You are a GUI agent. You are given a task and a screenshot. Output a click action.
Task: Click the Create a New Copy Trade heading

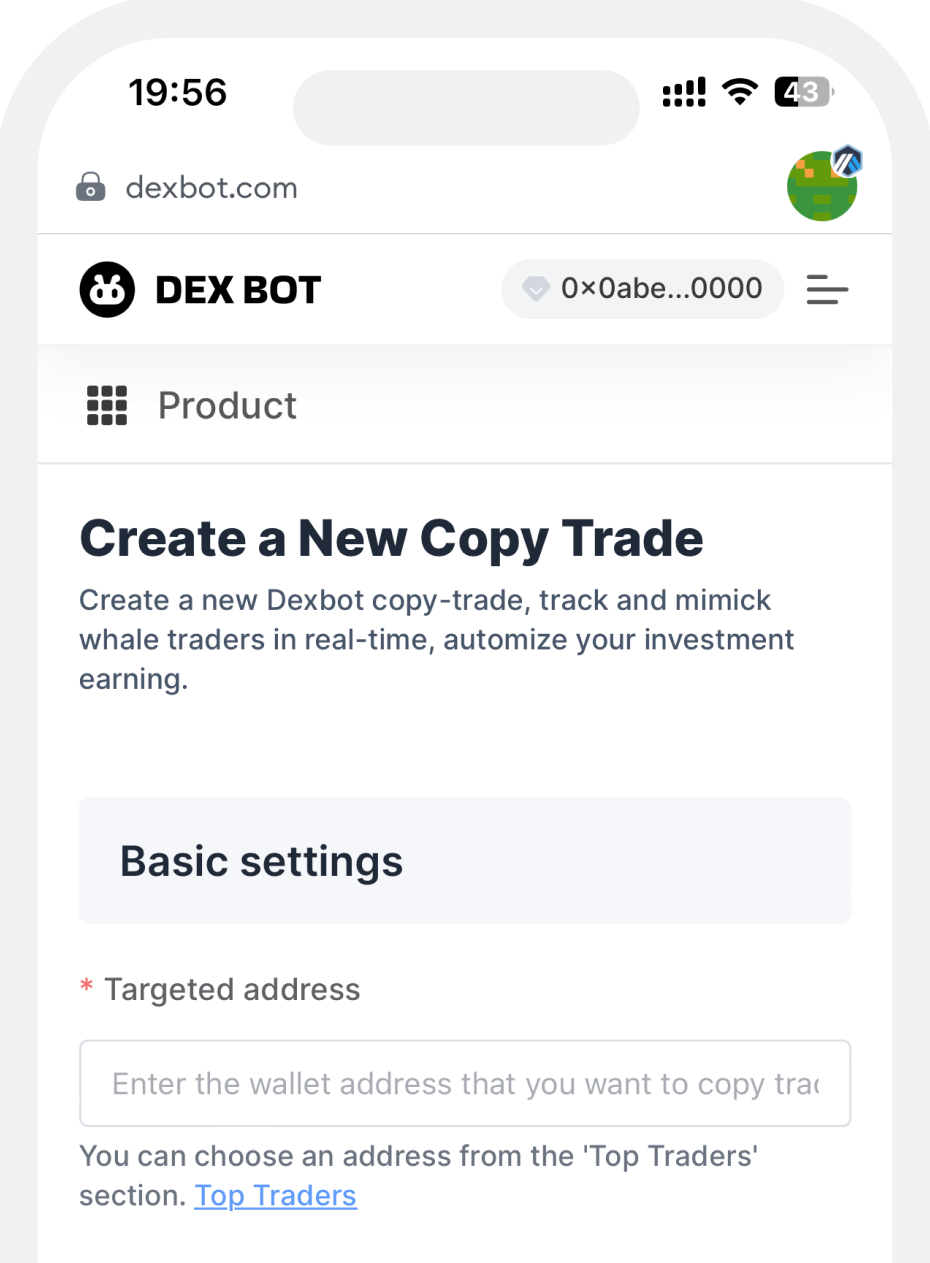[x=391, y=538]
